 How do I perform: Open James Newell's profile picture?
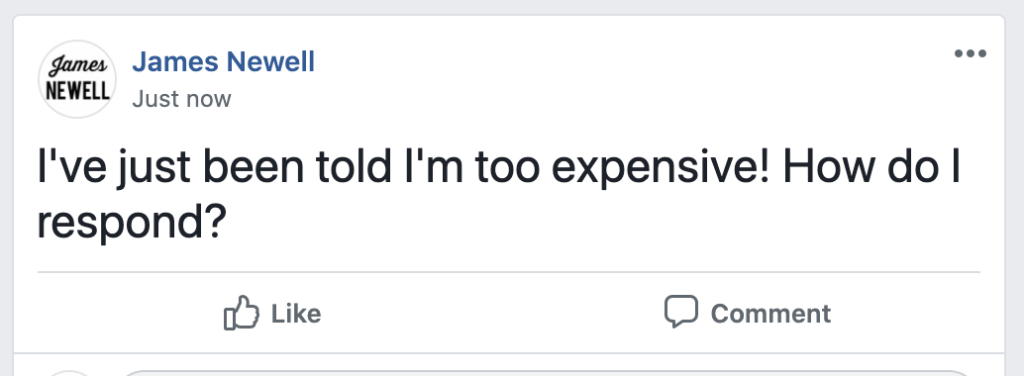click(77, 79)
